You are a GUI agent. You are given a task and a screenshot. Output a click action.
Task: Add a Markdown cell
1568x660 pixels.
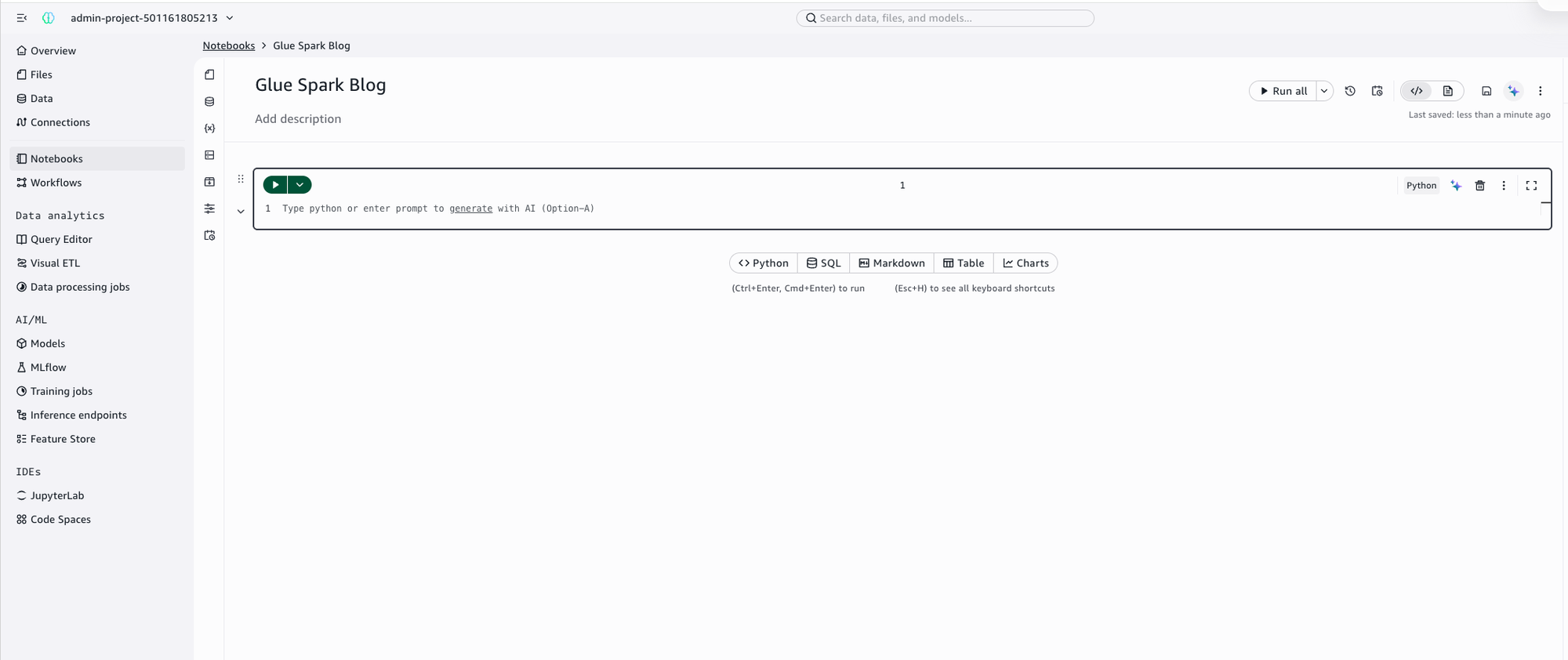892,263
